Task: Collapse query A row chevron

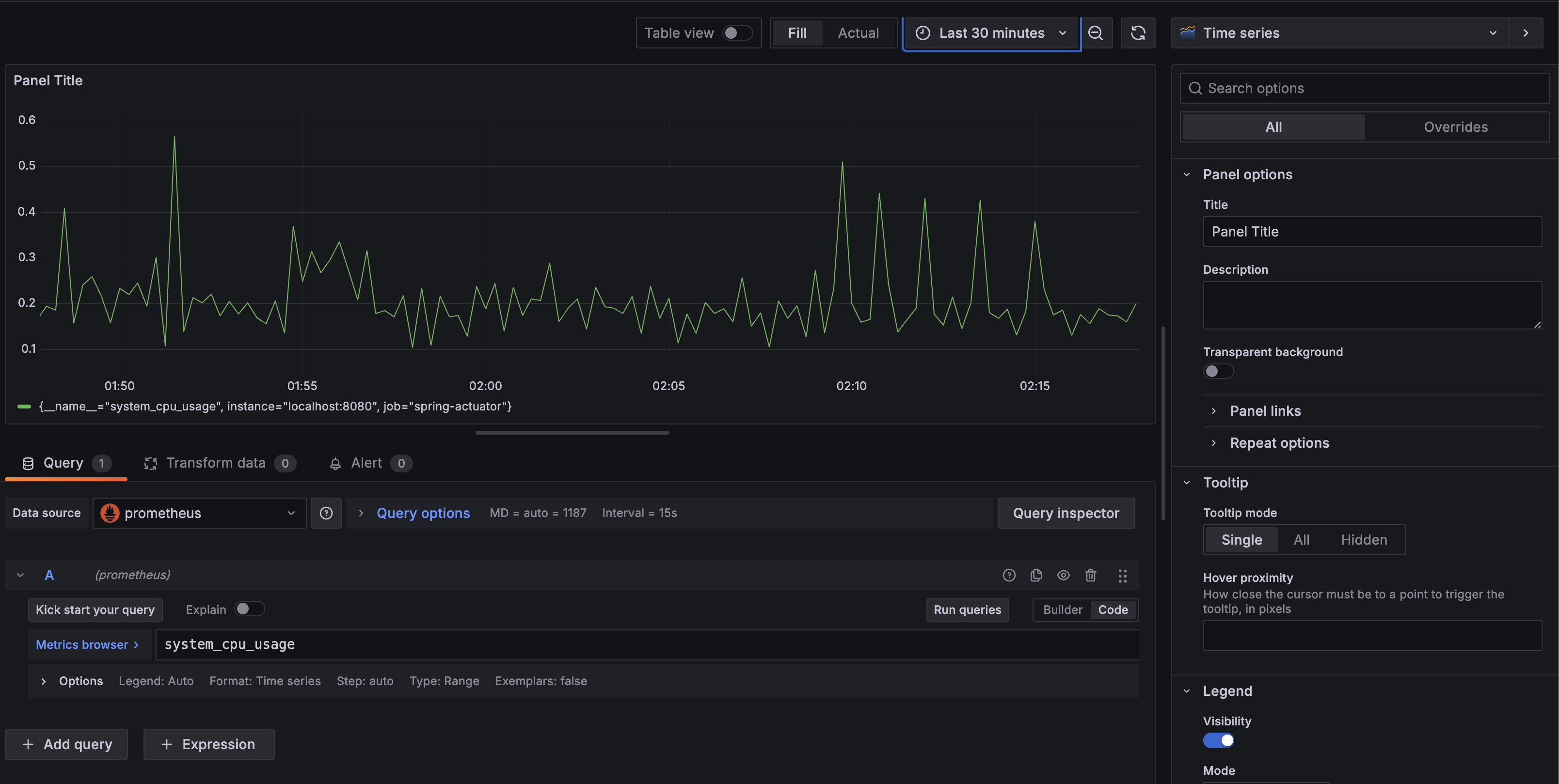Action: (20, 575)
